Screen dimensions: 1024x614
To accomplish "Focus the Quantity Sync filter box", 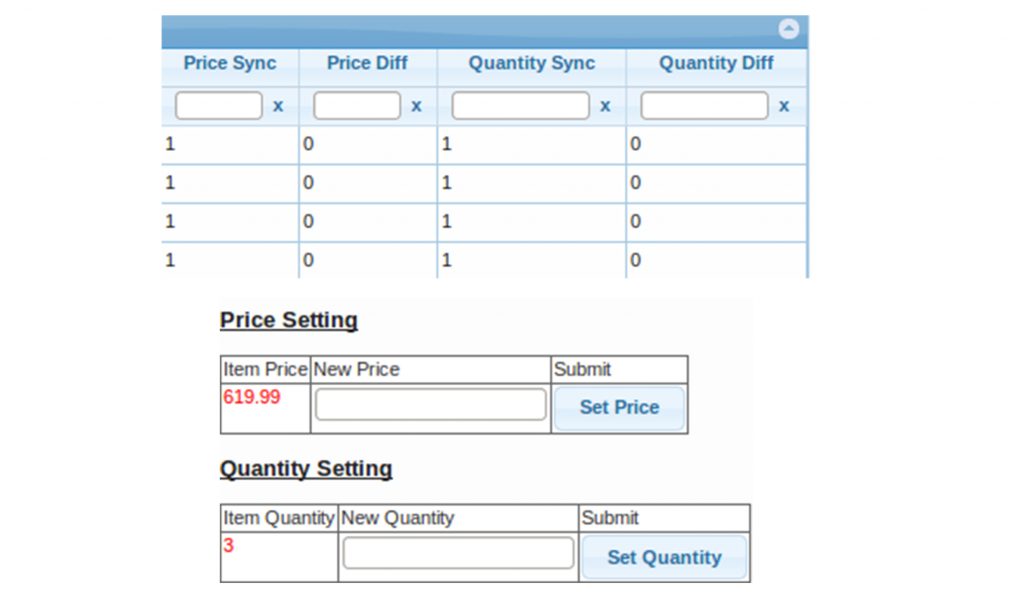I will [x=520, y=106].
